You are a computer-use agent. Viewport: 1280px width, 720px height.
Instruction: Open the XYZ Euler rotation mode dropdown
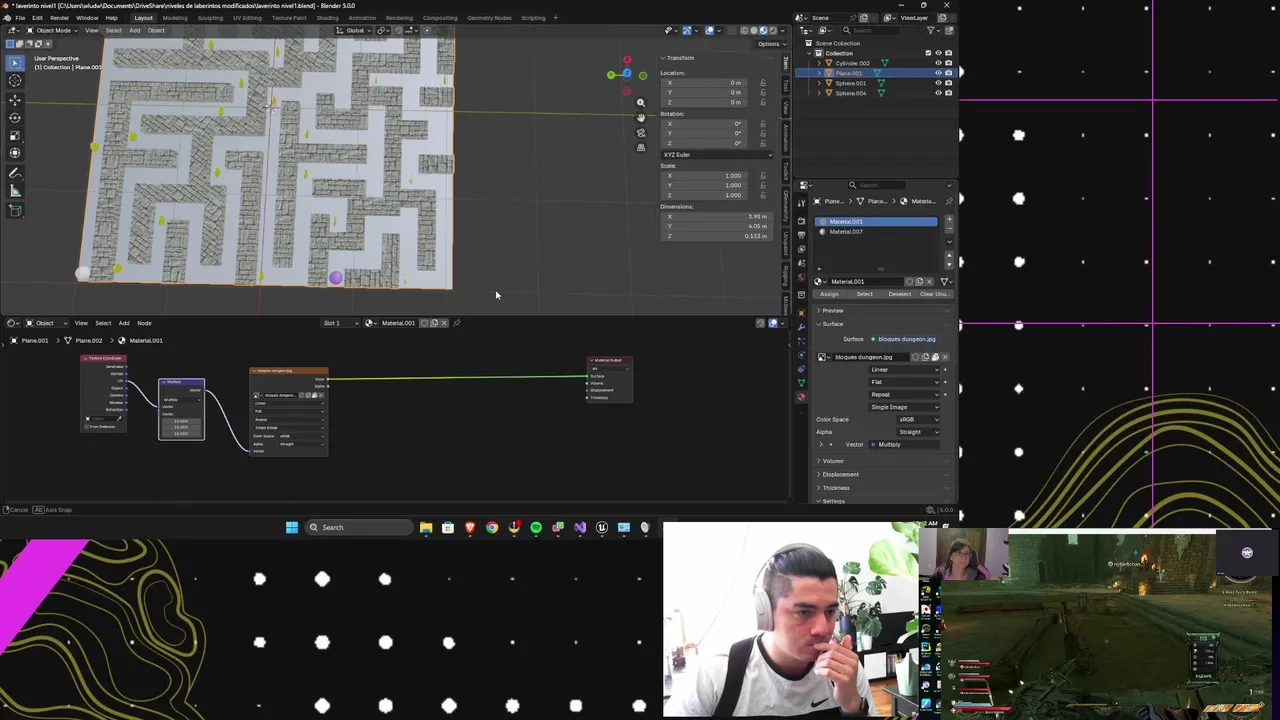pos(716,154)
